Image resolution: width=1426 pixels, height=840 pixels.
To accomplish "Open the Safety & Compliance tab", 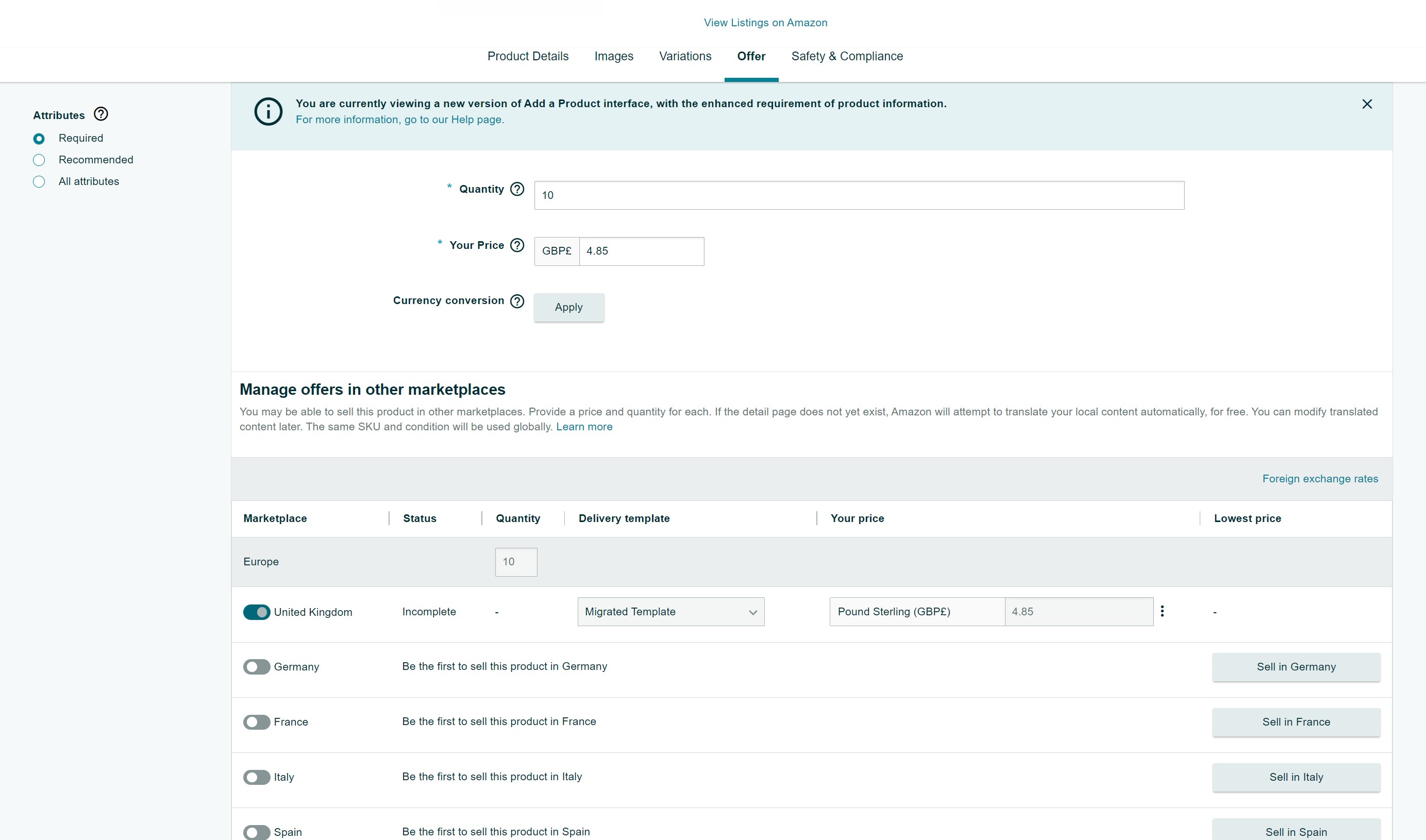I will coord(847,56).
